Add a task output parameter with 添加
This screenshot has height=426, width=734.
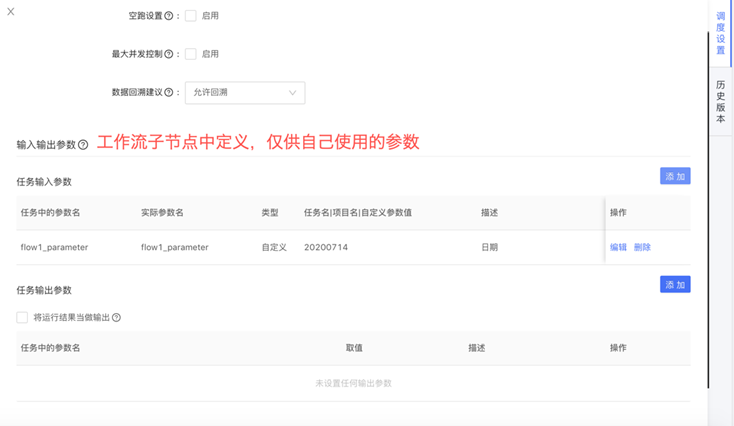coord(675,285)
